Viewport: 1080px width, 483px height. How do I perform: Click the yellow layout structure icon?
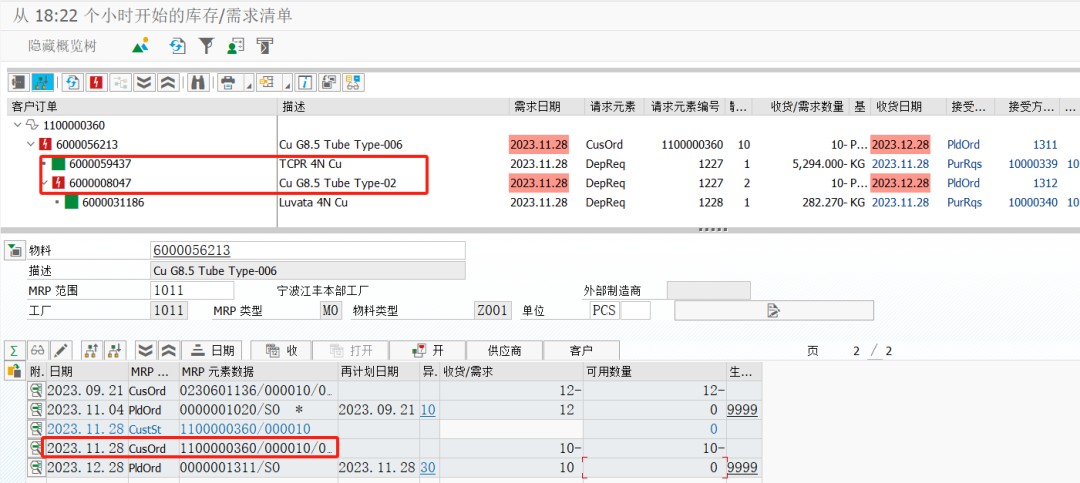(x=266, y=83)
